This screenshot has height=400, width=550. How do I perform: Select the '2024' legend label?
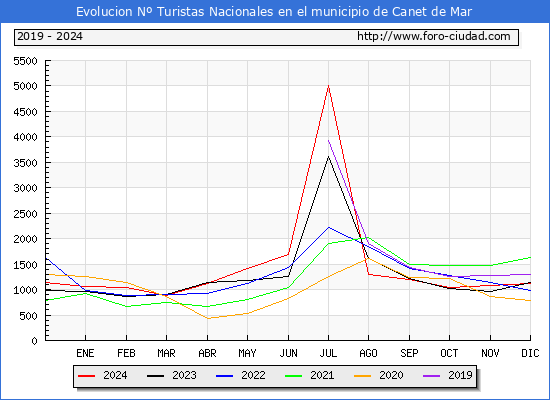pyautogui.click(x=115, y=375)
